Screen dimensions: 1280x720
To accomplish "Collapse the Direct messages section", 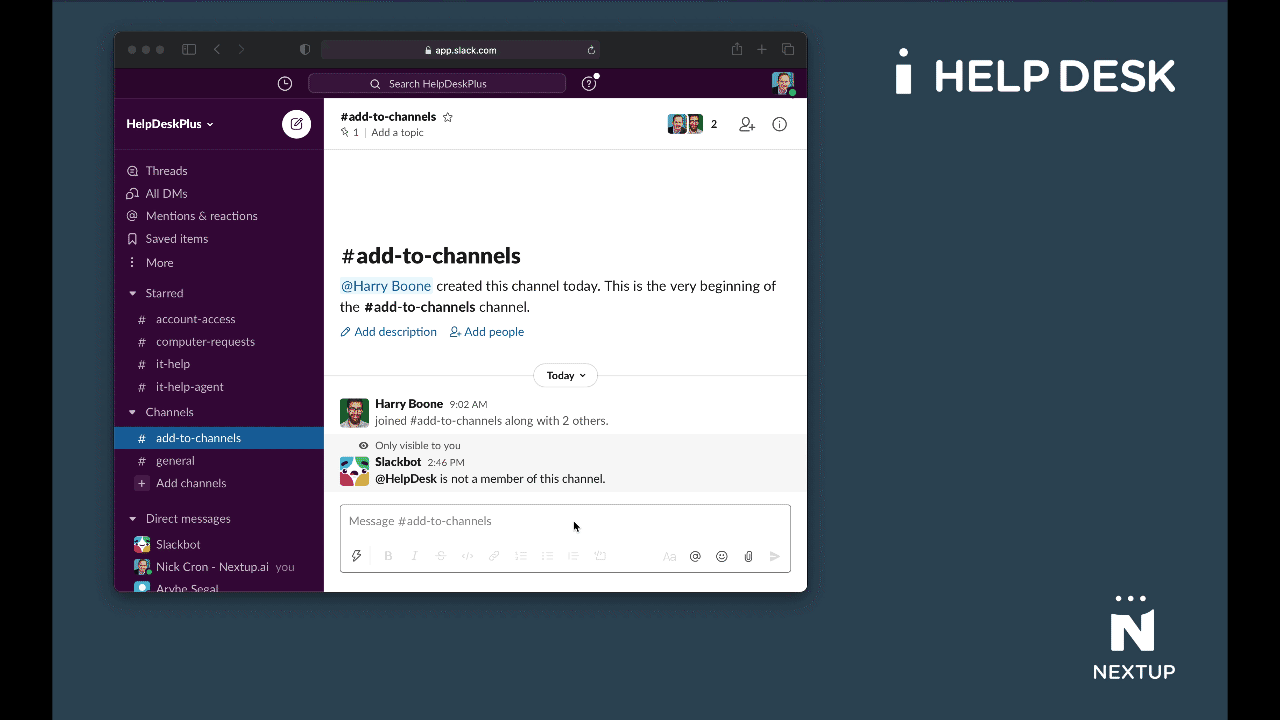I will [132, 519].
